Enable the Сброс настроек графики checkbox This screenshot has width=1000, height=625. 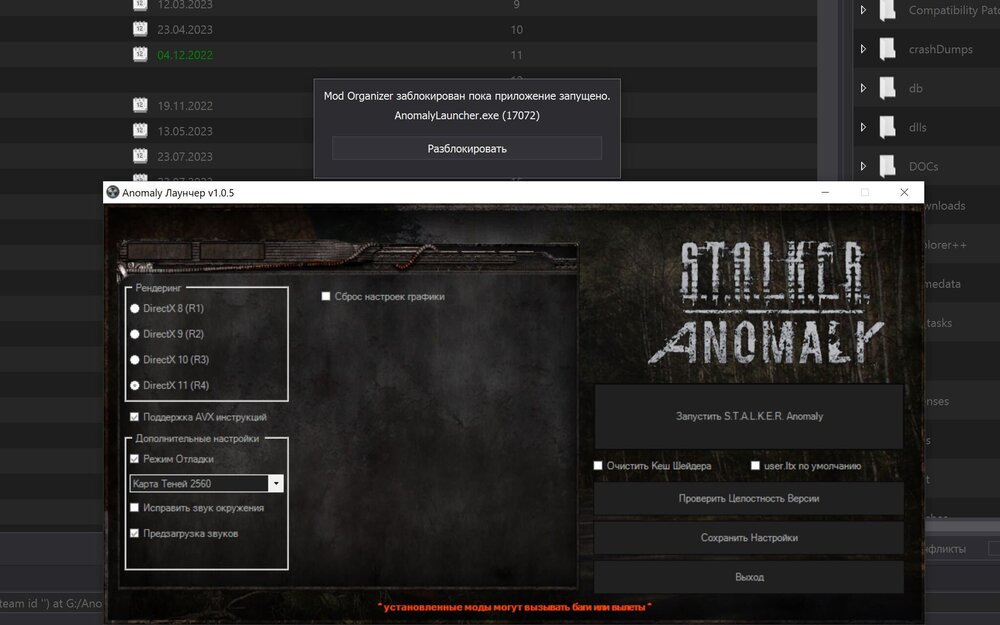coord(326,296)
